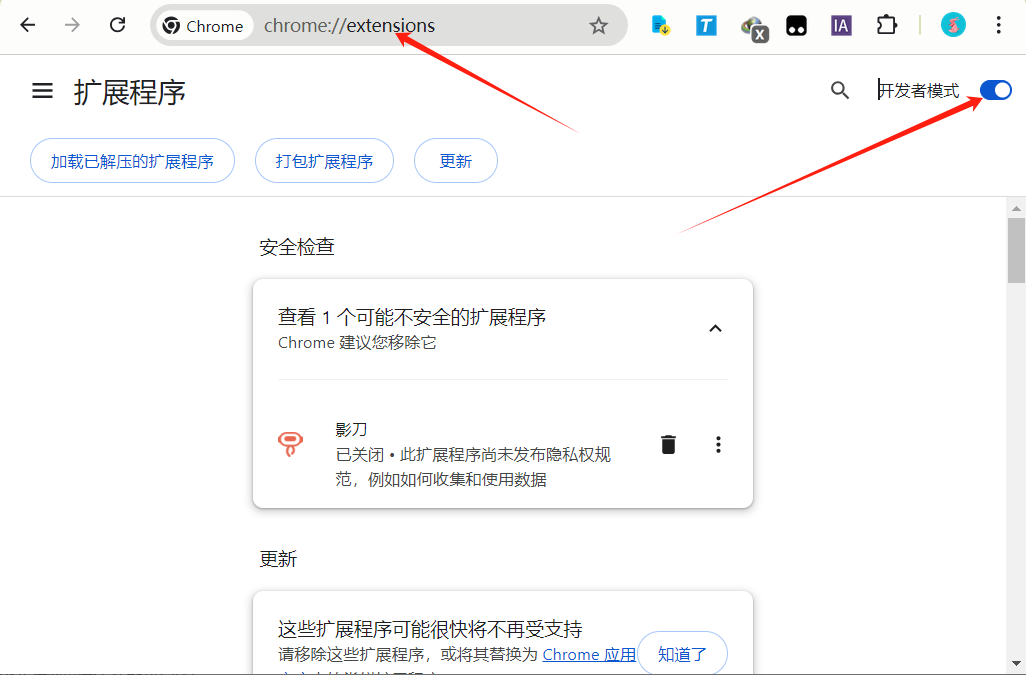Open the extensions puzzle piece menu
Image resolution: width=1026 pixels, height=675 pixels.
point(887,26)
